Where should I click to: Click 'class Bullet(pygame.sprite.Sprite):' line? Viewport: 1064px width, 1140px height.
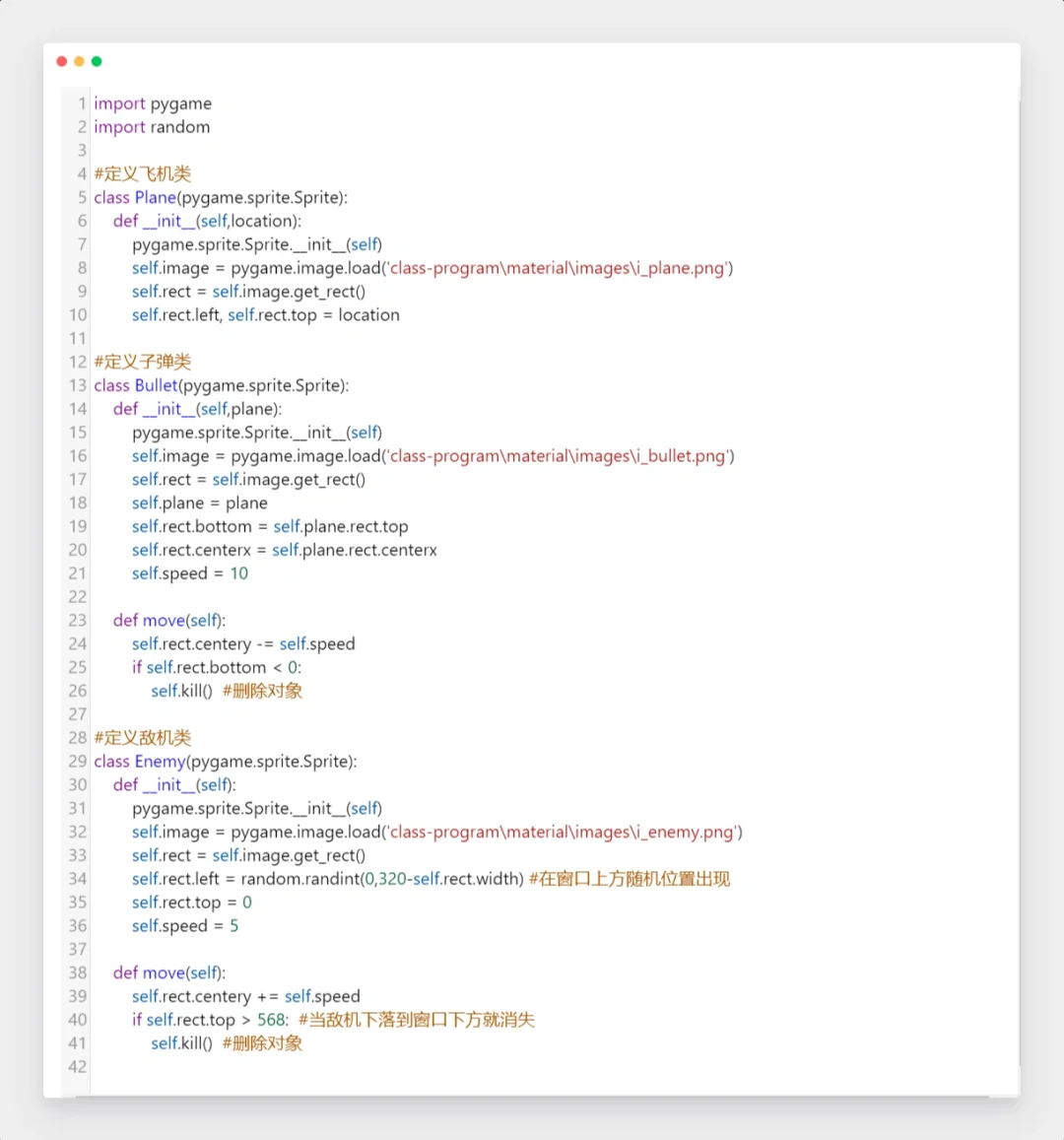coord(222,385)
